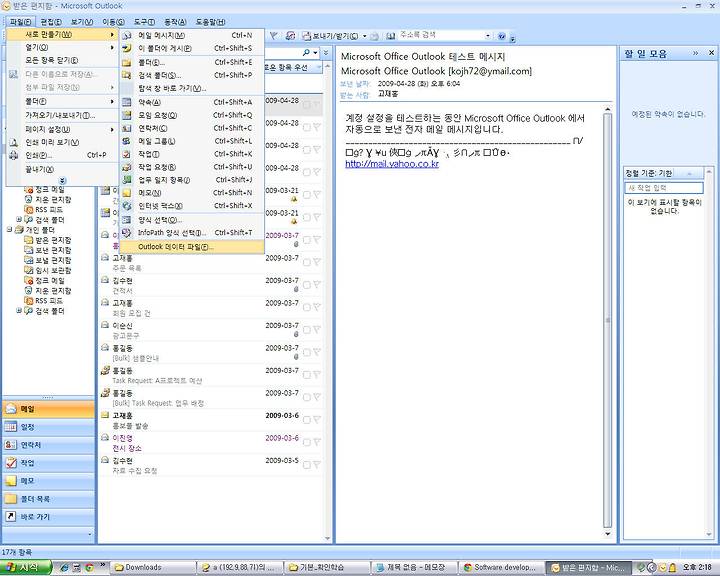Choose 검색 폴더(S)... in the new-item submenu
Viewport: 720px width, 576px height.
192,75
